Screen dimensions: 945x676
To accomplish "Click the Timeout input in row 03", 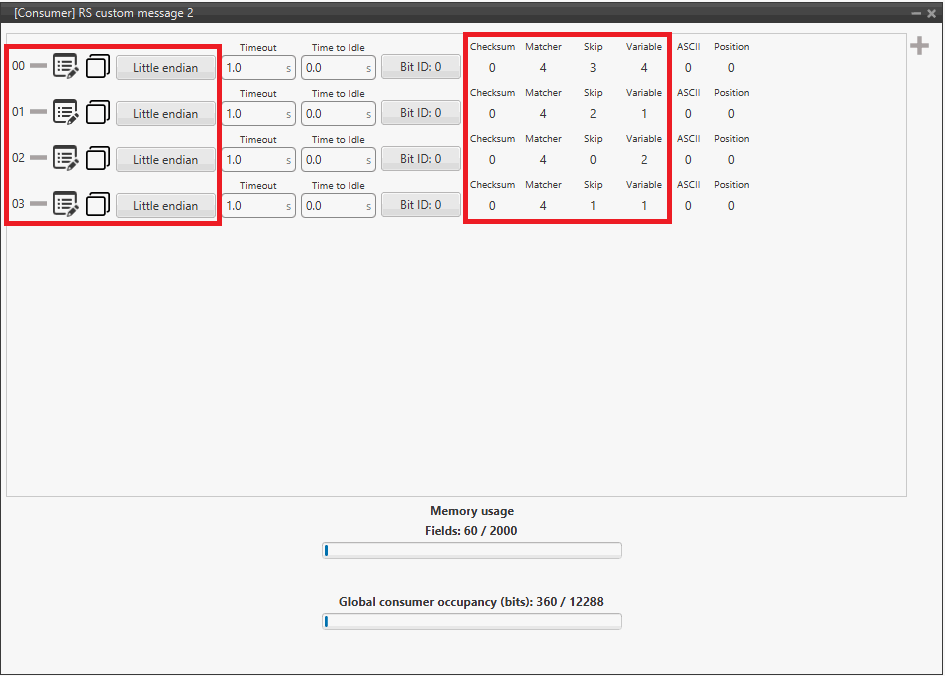I will (x=252, y=206).
